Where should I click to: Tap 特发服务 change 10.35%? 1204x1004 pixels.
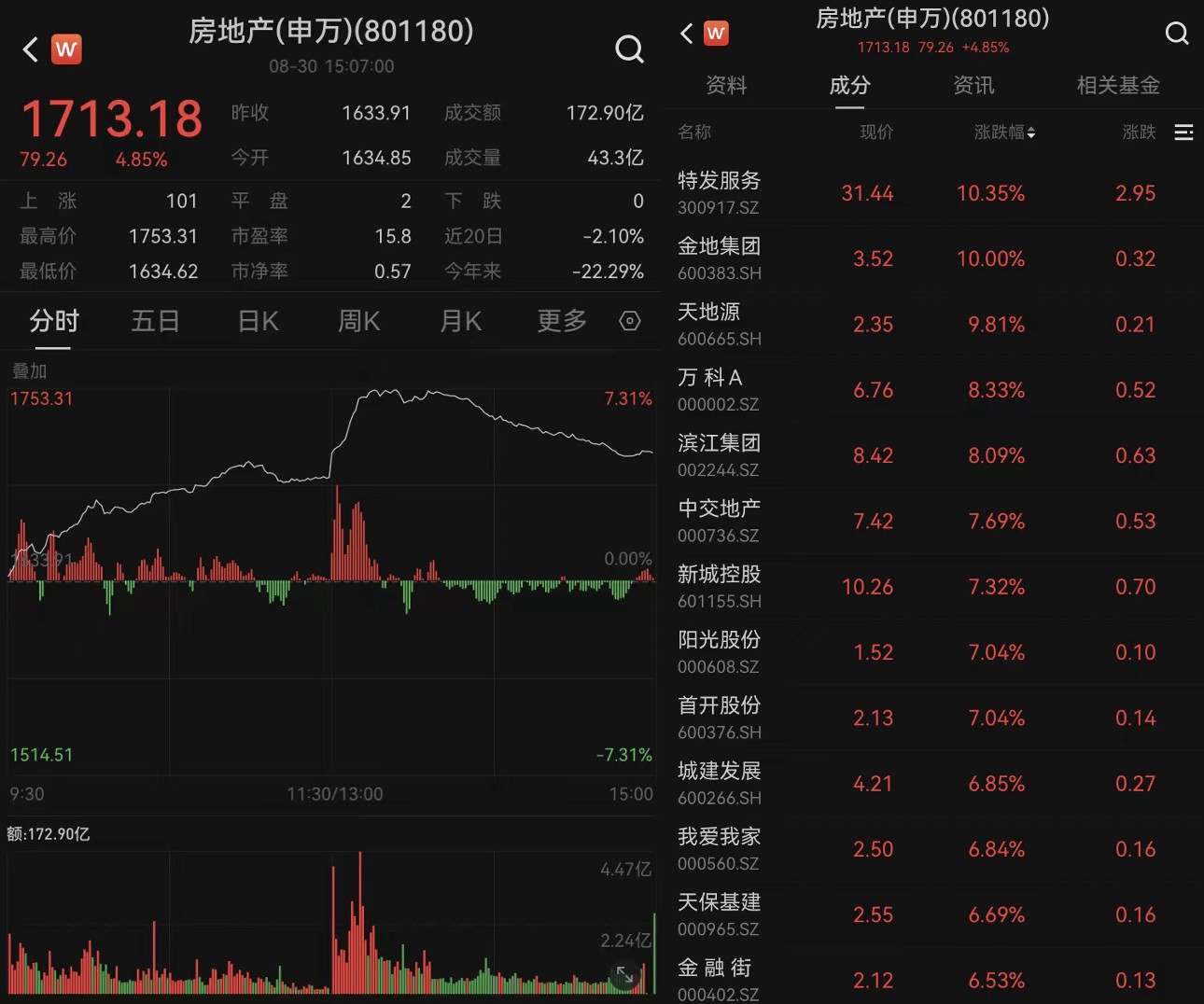click(x=990, y=193)
